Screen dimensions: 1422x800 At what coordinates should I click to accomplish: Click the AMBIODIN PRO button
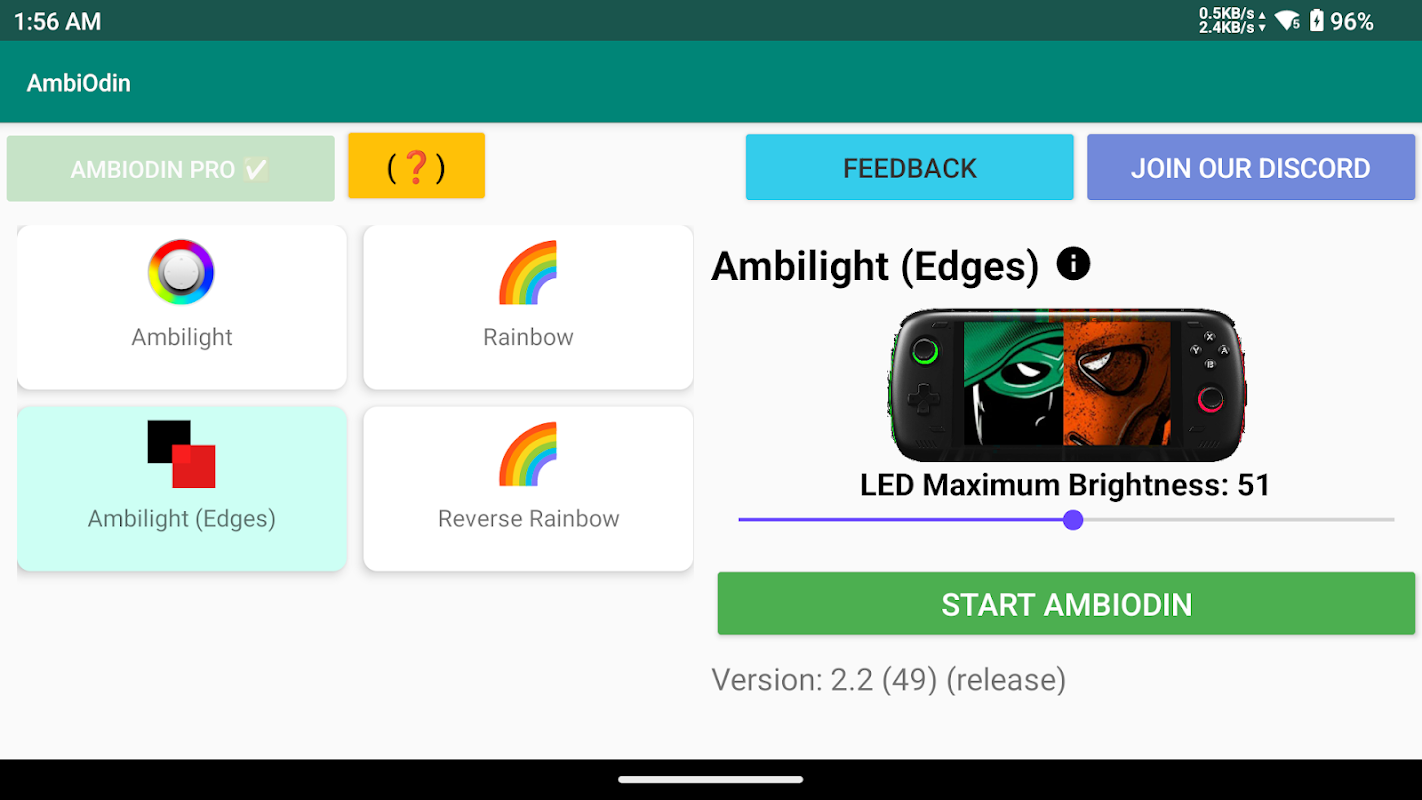click(171, 169)
